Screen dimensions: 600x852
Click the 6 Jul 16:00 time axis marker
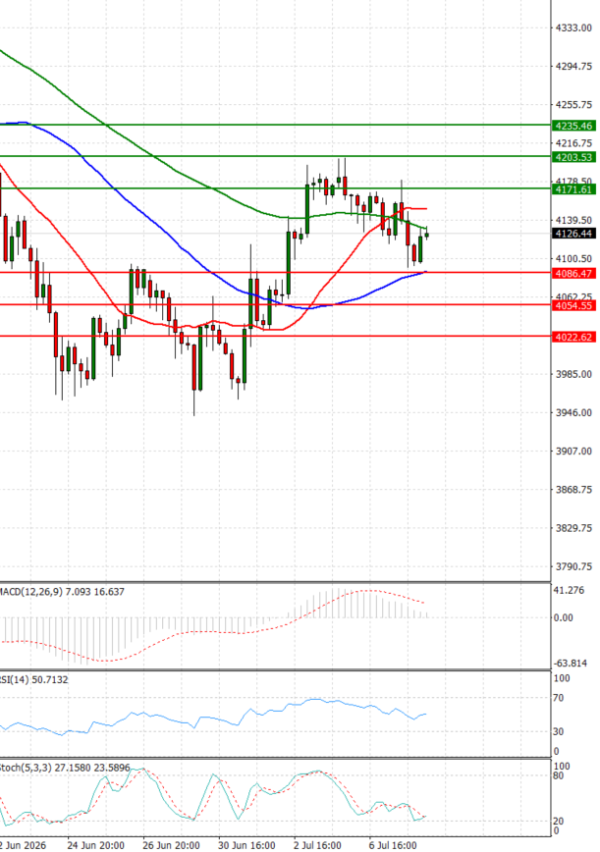(392, 845)
